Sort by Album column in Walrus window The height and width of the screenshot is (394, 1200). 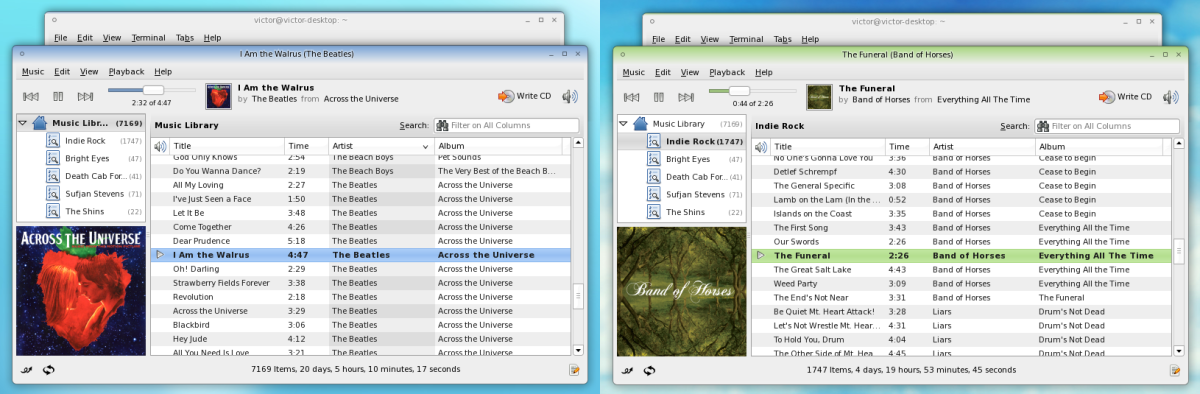point(502,146)
